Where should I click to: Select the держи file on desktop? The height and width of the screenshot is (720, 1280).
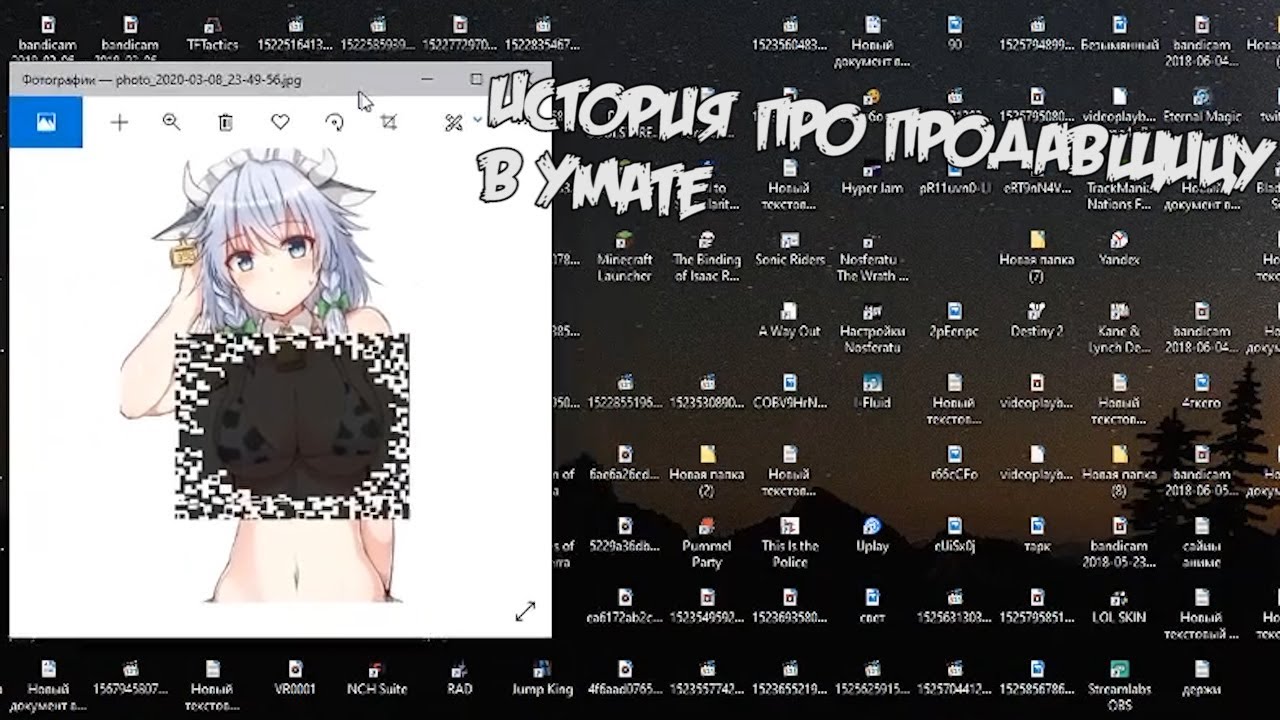[1202, 678]
